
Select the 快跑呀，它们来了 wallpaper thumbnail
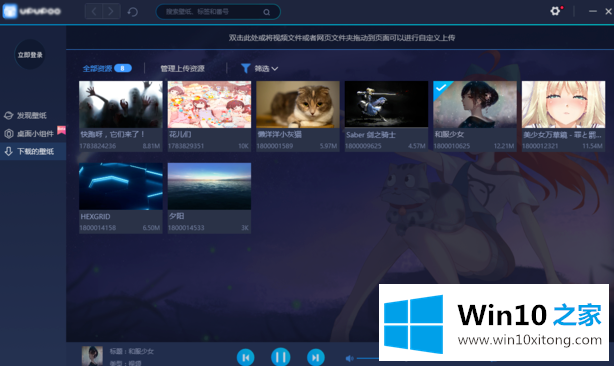pos(121,104)
